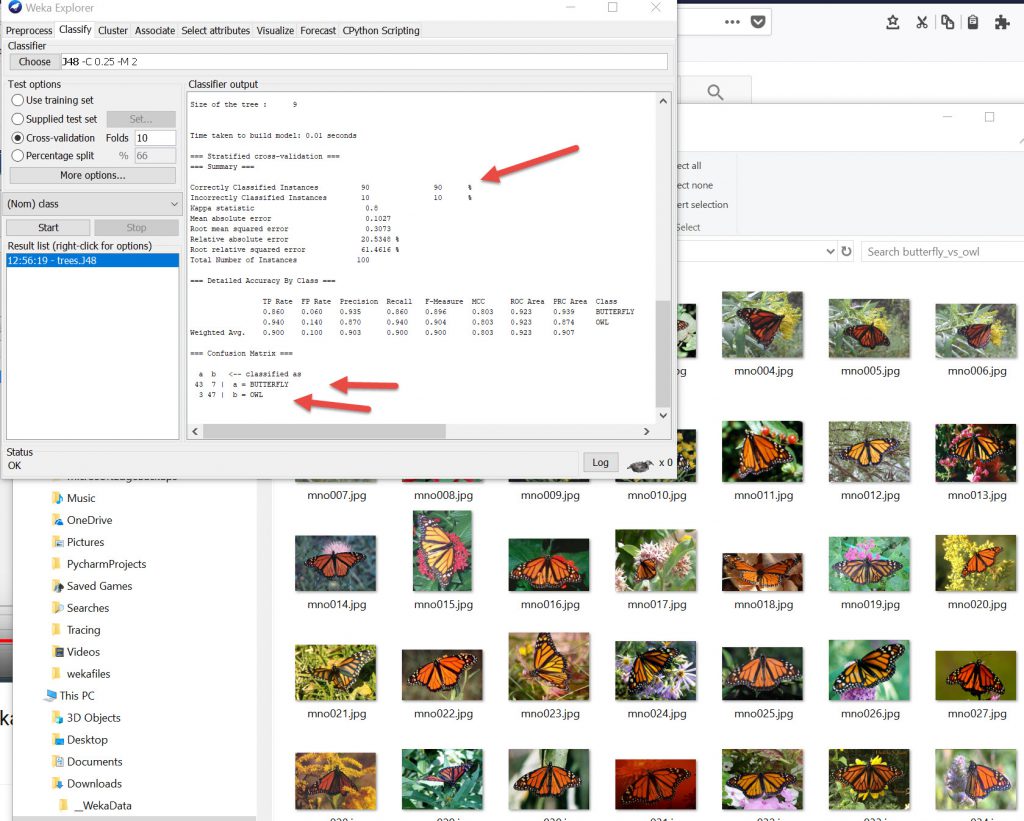Click the Folds number input field
The width and height of the screenshot is (1024, 821).
pos(155,138)
